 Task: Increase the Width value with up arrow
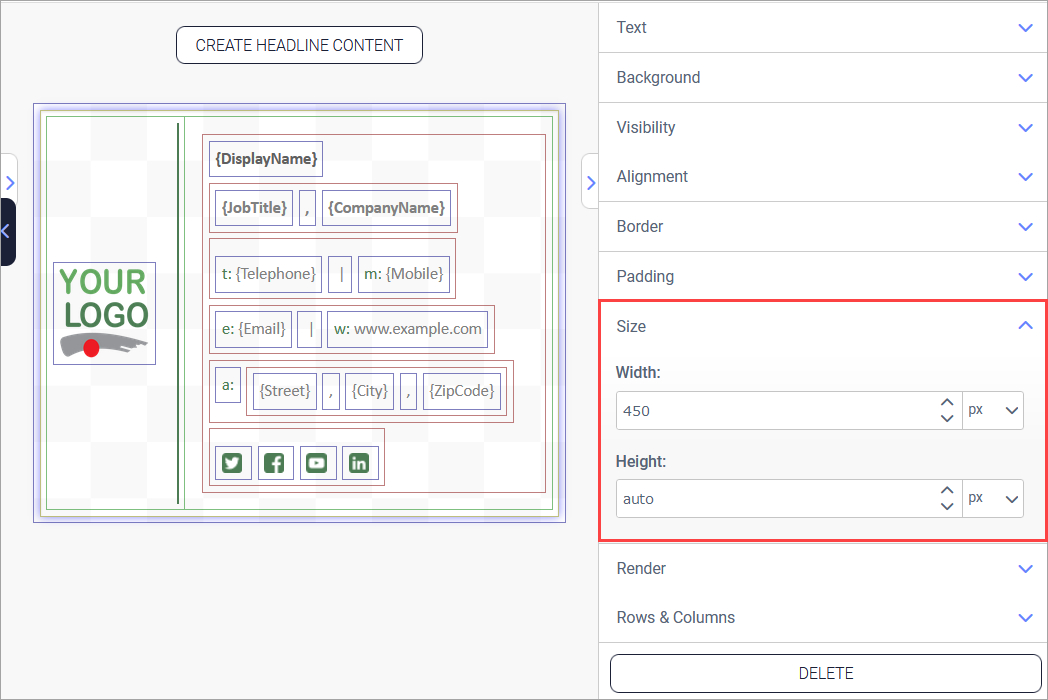coord(947,403)
